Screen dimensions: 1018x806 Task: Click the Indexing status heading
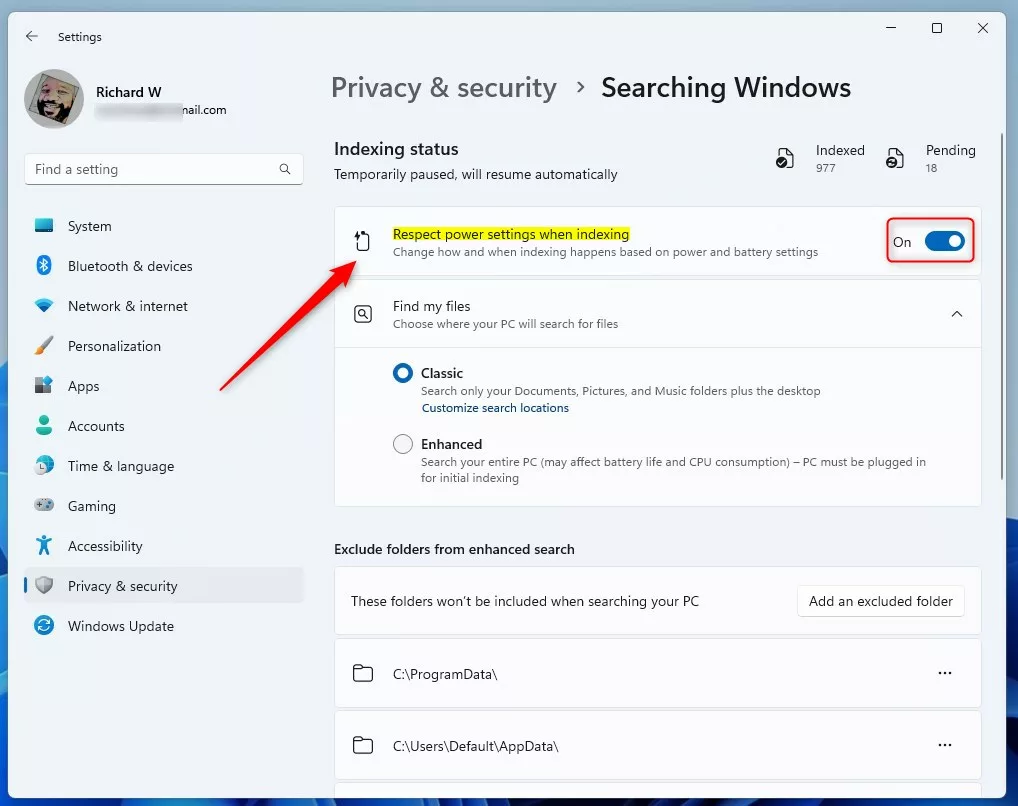coord(396,149)
